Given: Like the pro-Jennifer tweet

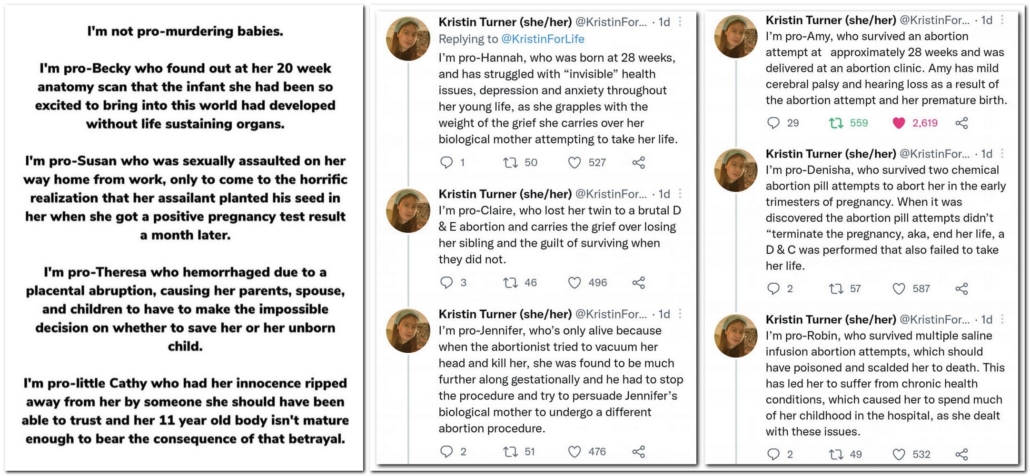Looking at the screenshot, I should pos(575,452).
